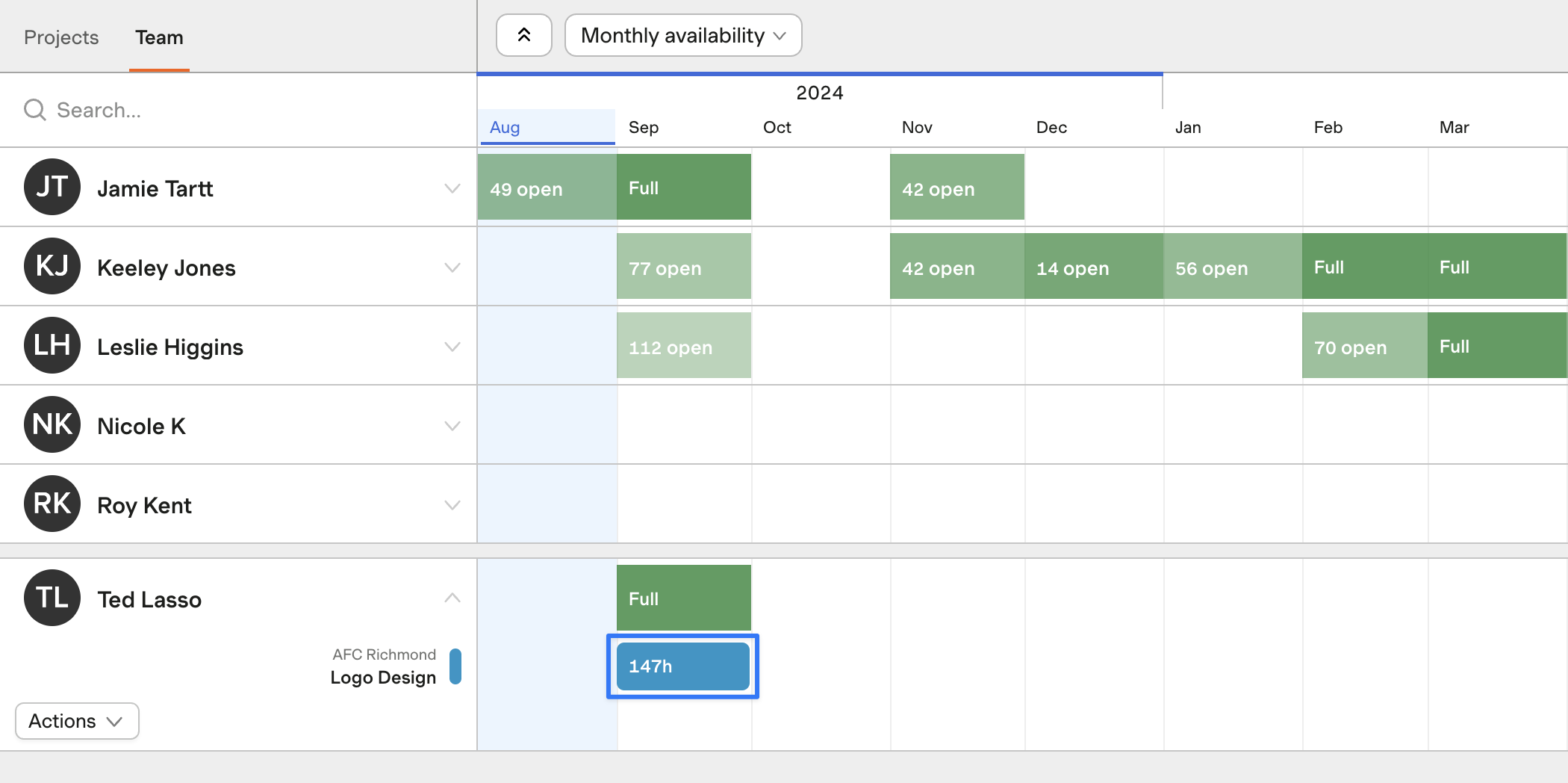
Task: Click the Feb month header
Action: tap(1328, 127)
